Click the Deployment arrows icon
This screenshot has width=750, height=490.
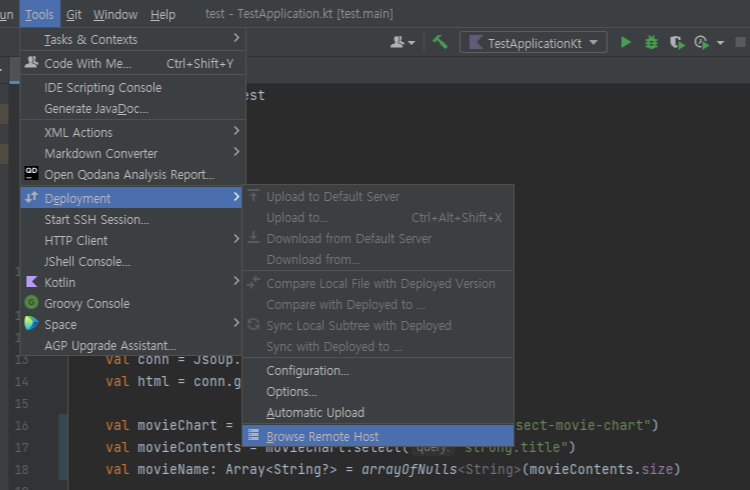[32, 197]
